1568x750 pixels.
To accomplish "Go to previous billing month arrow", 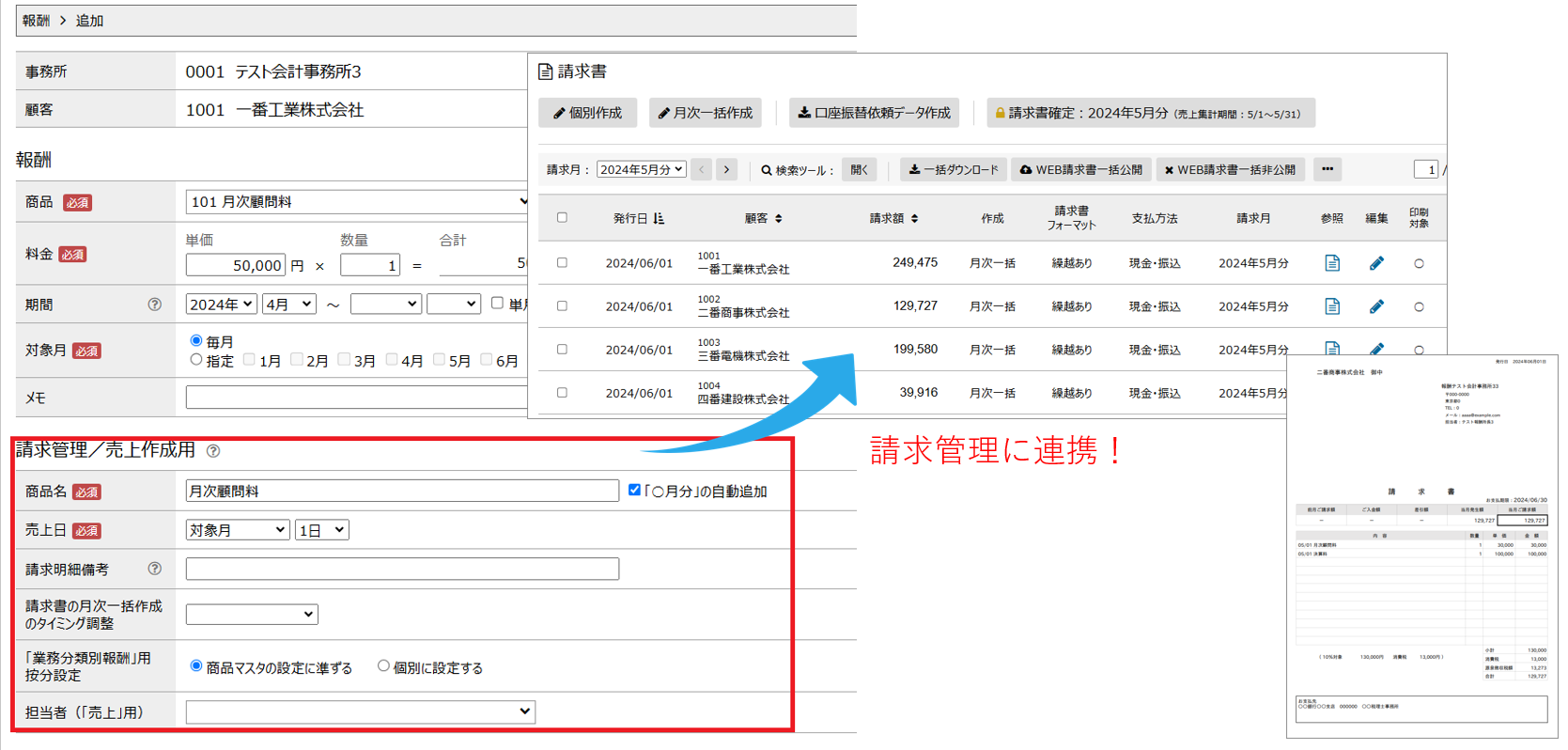I will [x=702, y=170].
